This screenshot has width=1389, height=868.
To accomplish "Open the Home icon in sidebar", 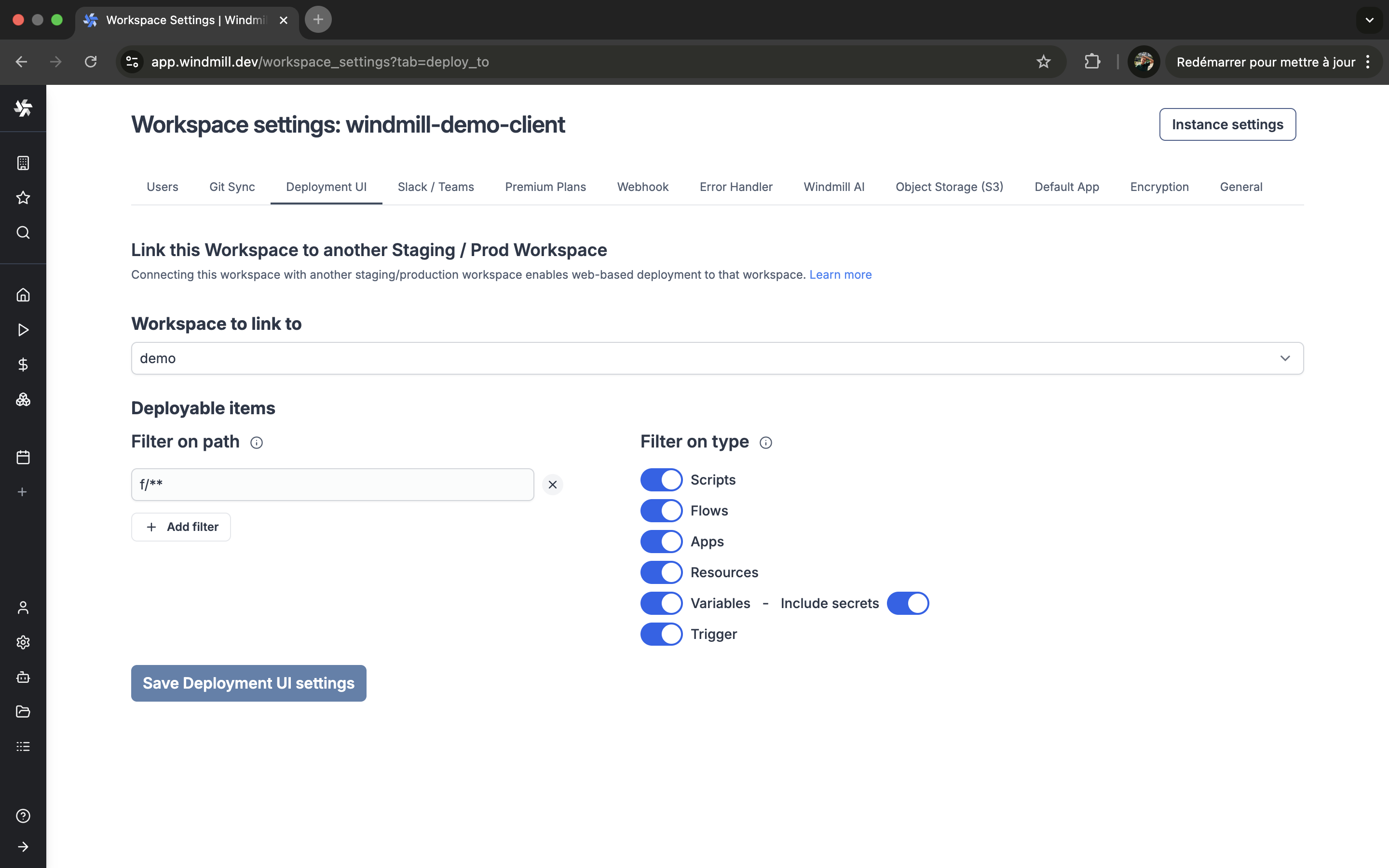I will pos(23,295).
